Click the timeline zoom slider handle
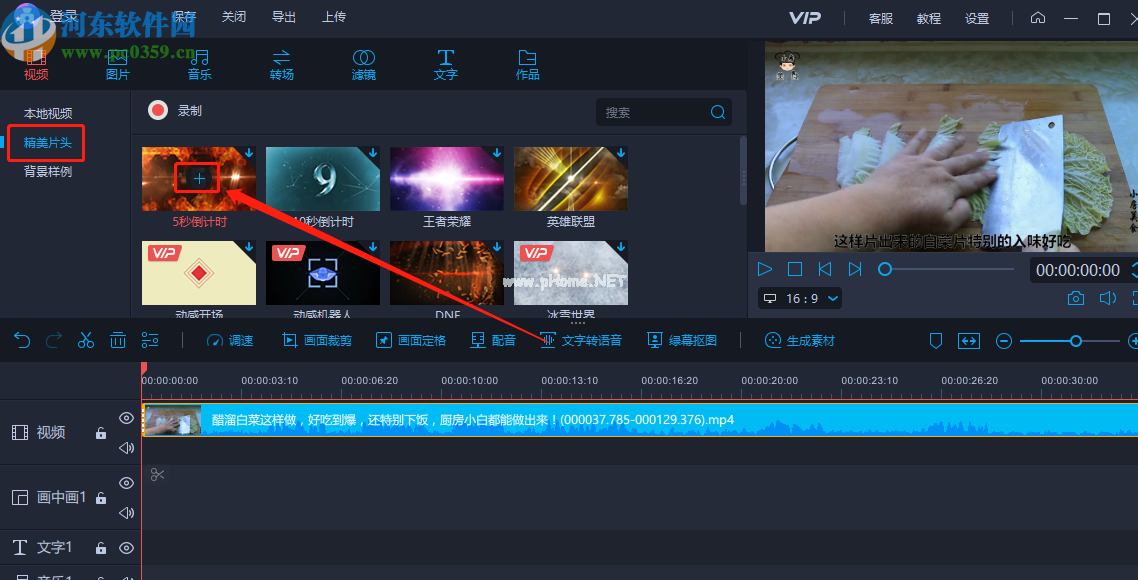Screen dimensions: 1138x580 tap(1076, 341)
